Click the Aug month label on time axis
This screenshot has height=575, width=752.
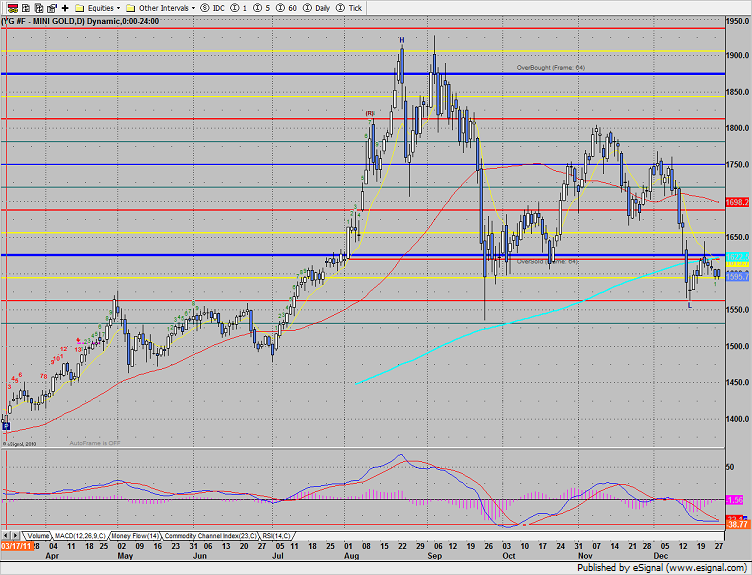[352, 556]
